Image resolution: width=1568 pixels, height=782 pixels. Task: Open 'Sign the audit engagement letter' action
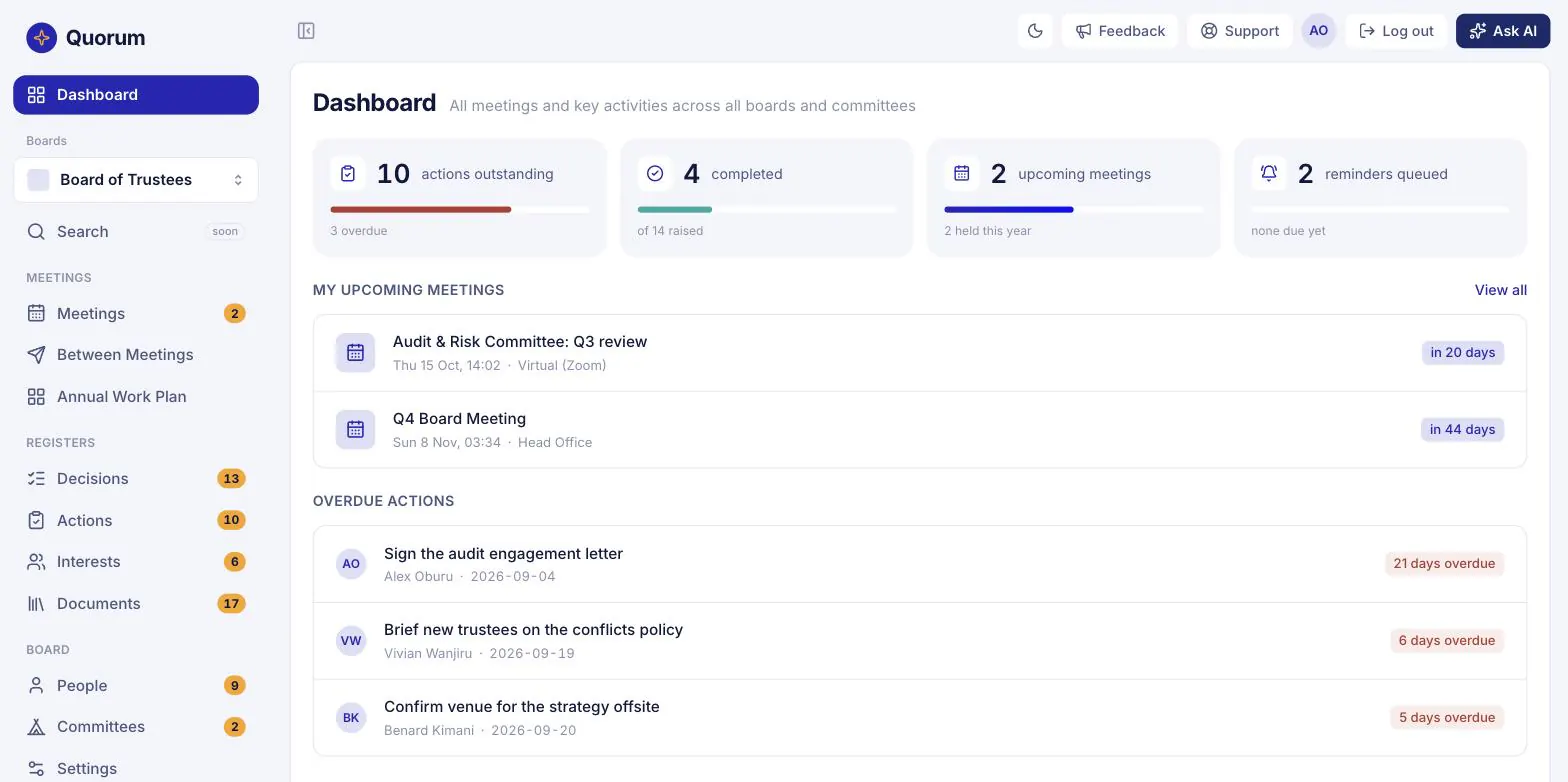pyautogui.click(x=920, y=564)
